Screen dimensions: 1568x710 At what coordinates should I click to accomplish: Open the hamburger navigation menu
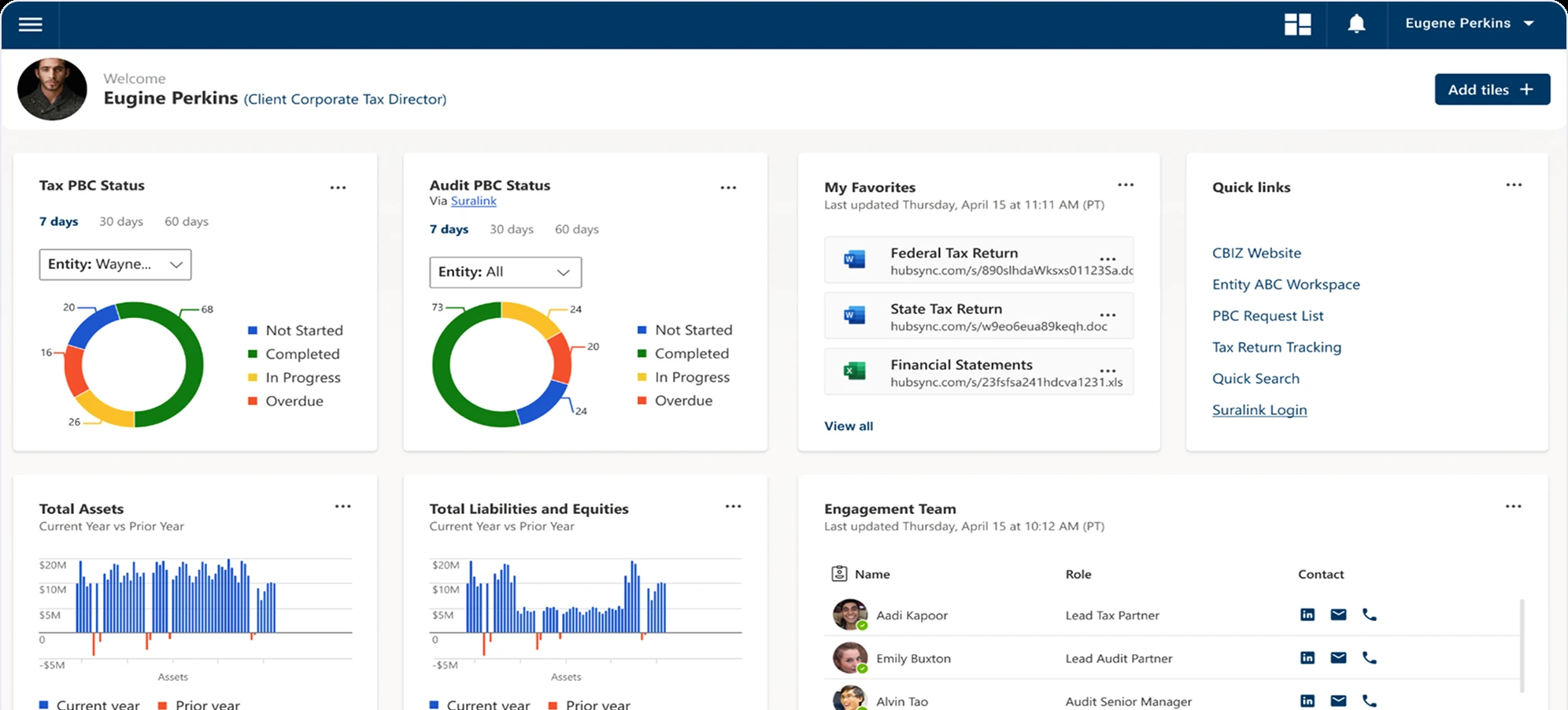point(31,24)
